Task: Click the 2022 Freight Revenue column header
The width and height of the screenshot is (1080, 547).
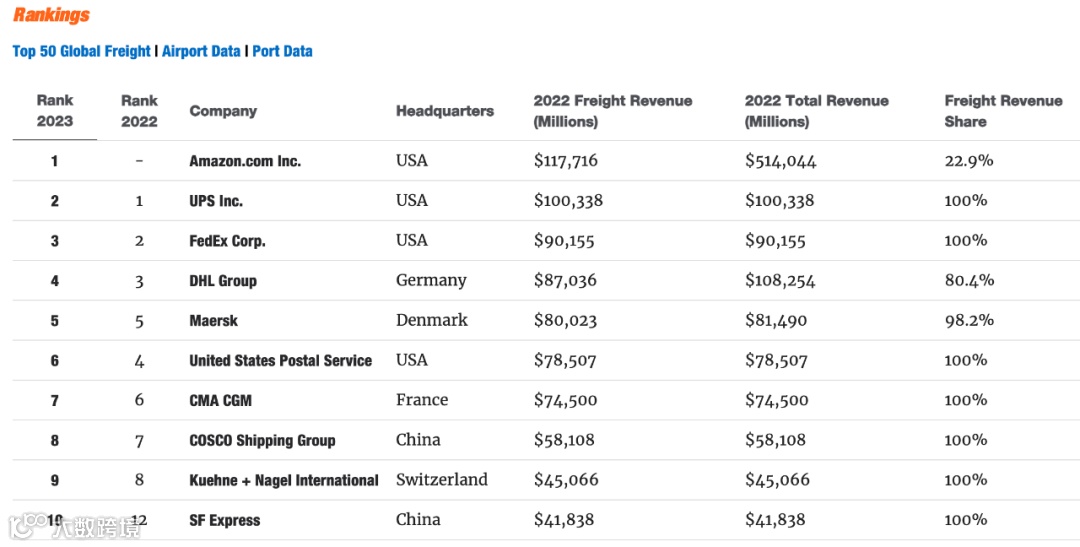Action: (612, 111)
